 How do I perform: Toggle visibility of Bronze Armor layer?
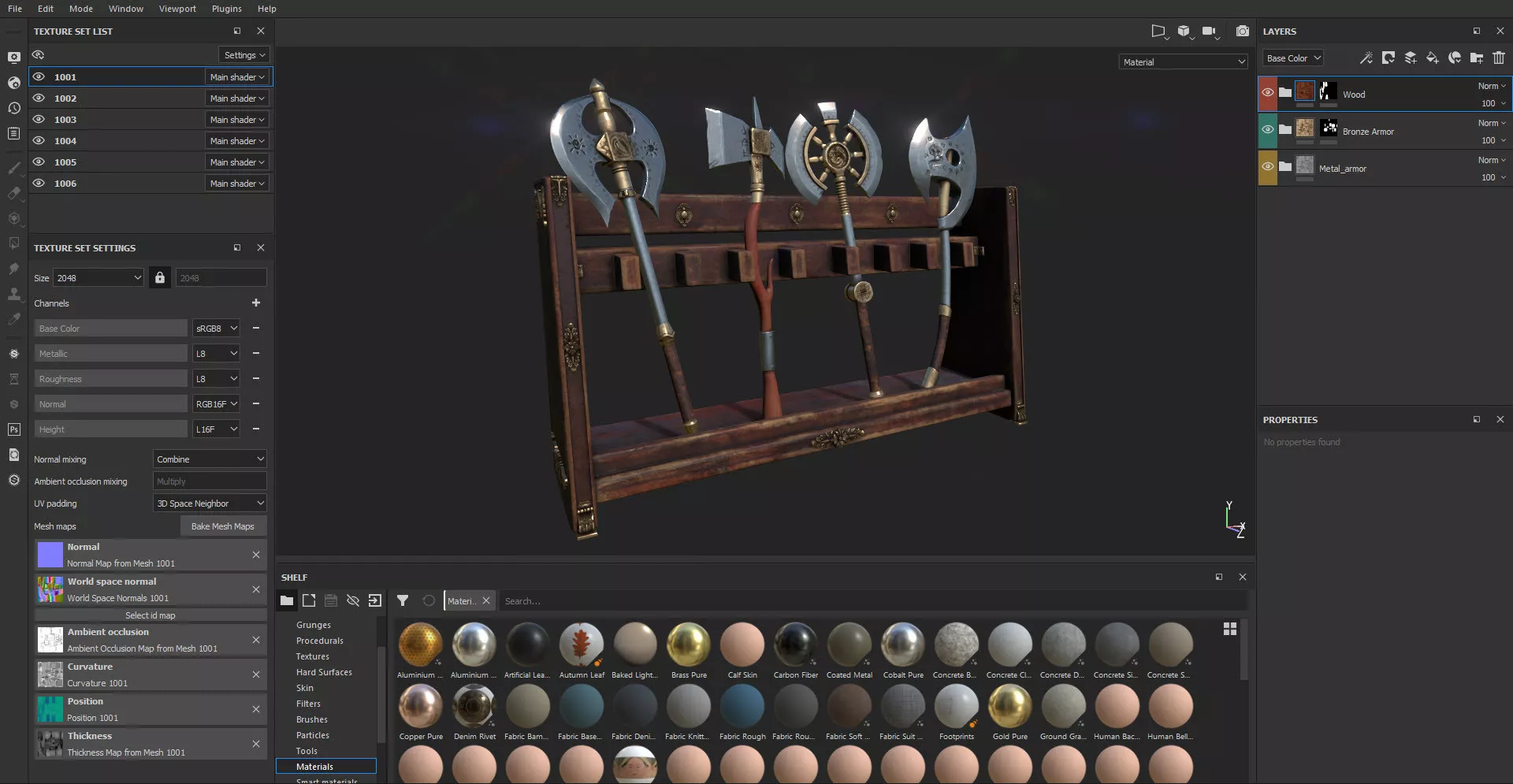[x=1267, y=130]
